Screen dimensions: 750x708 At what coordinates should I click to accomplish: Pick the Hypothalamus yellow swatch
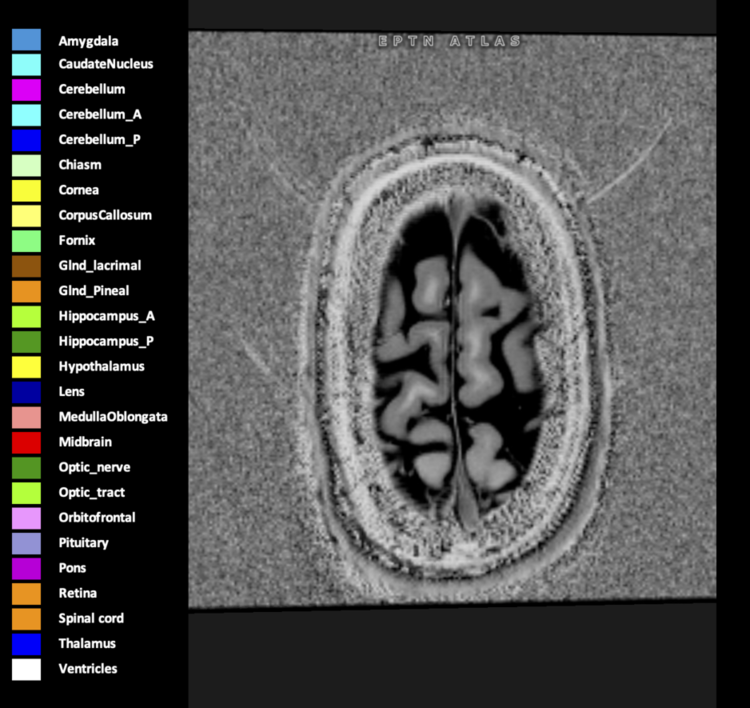[26, 367]
